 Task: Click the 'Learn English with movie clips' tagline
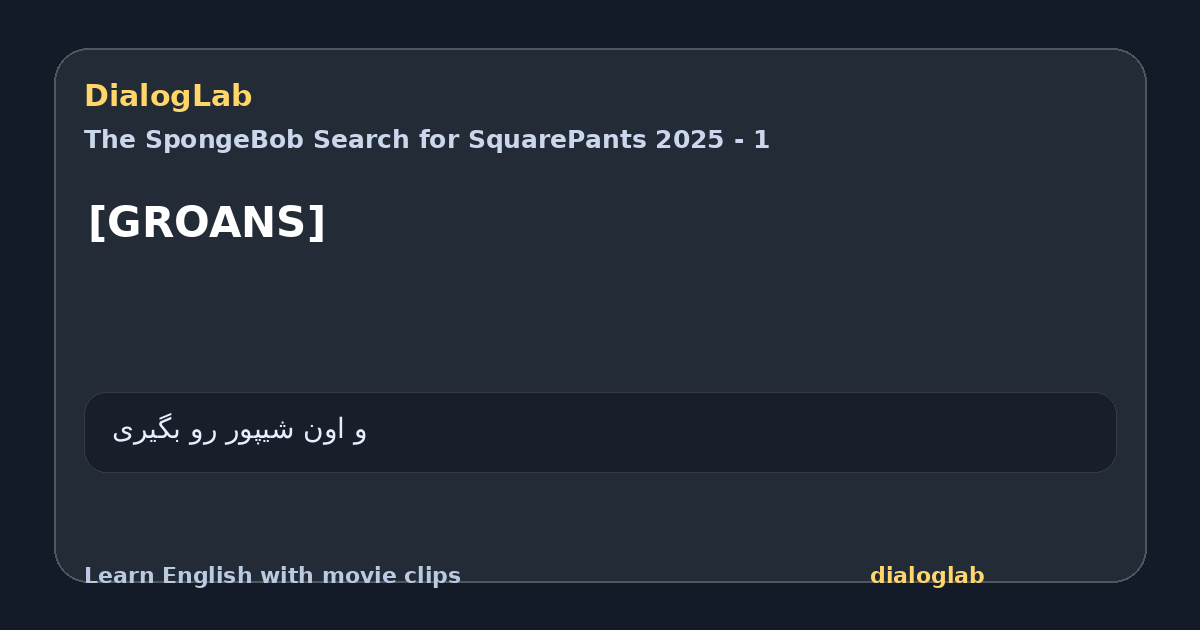272,576
